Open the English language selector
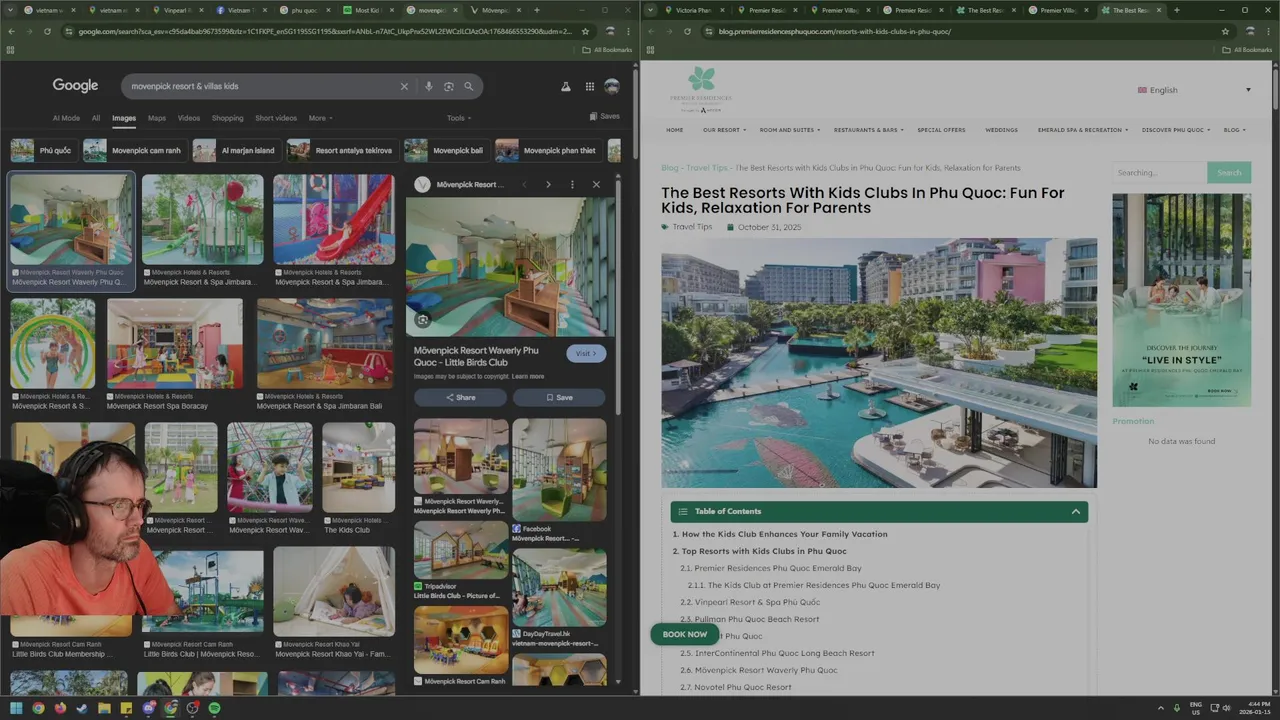Viewport: 1280px width, 720px height. (1194, 90)
